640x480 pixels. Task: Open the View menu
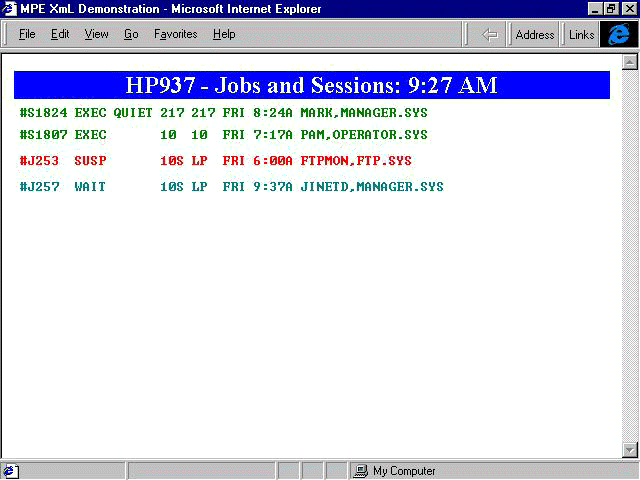click(x=96, y=34)
